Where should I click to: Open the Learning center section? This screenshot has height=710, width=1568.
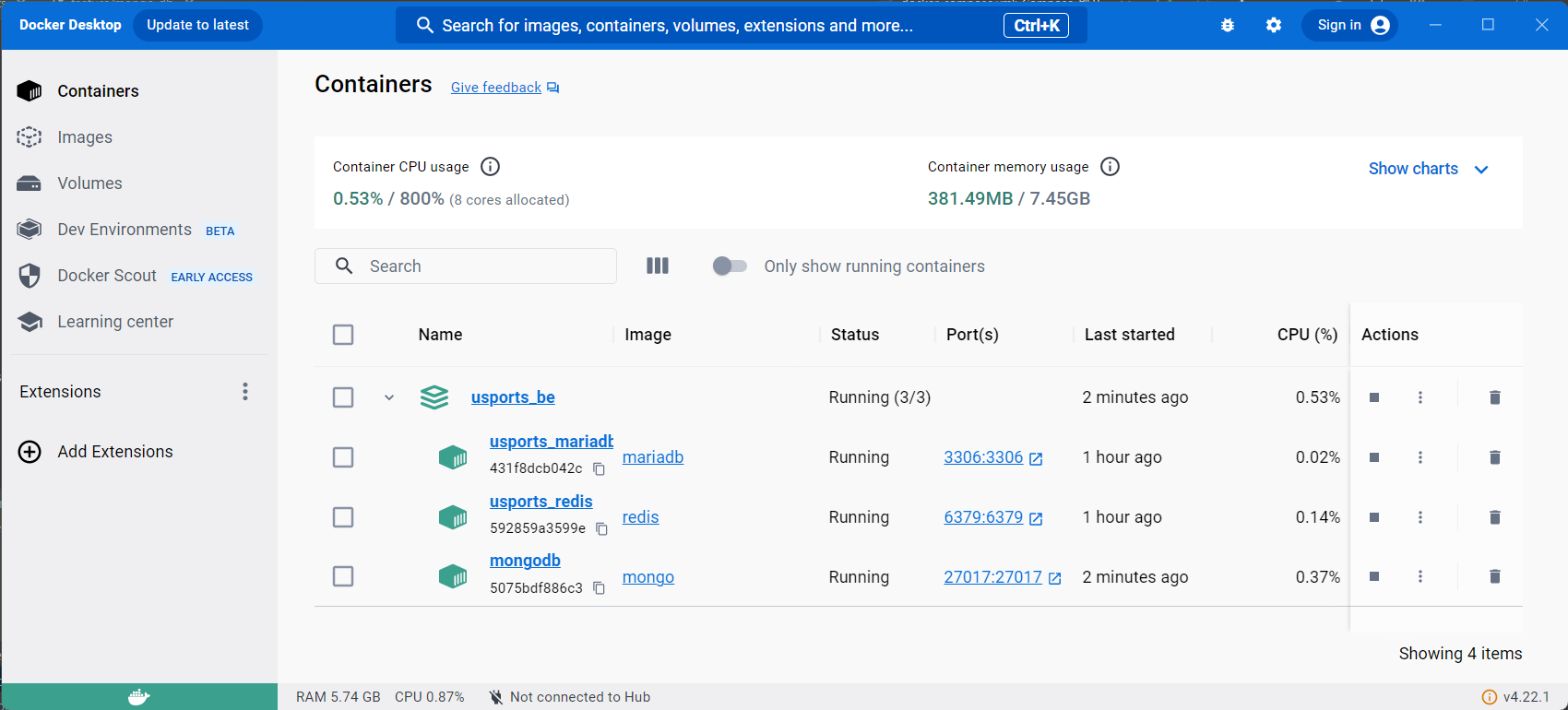click(139, 321)
